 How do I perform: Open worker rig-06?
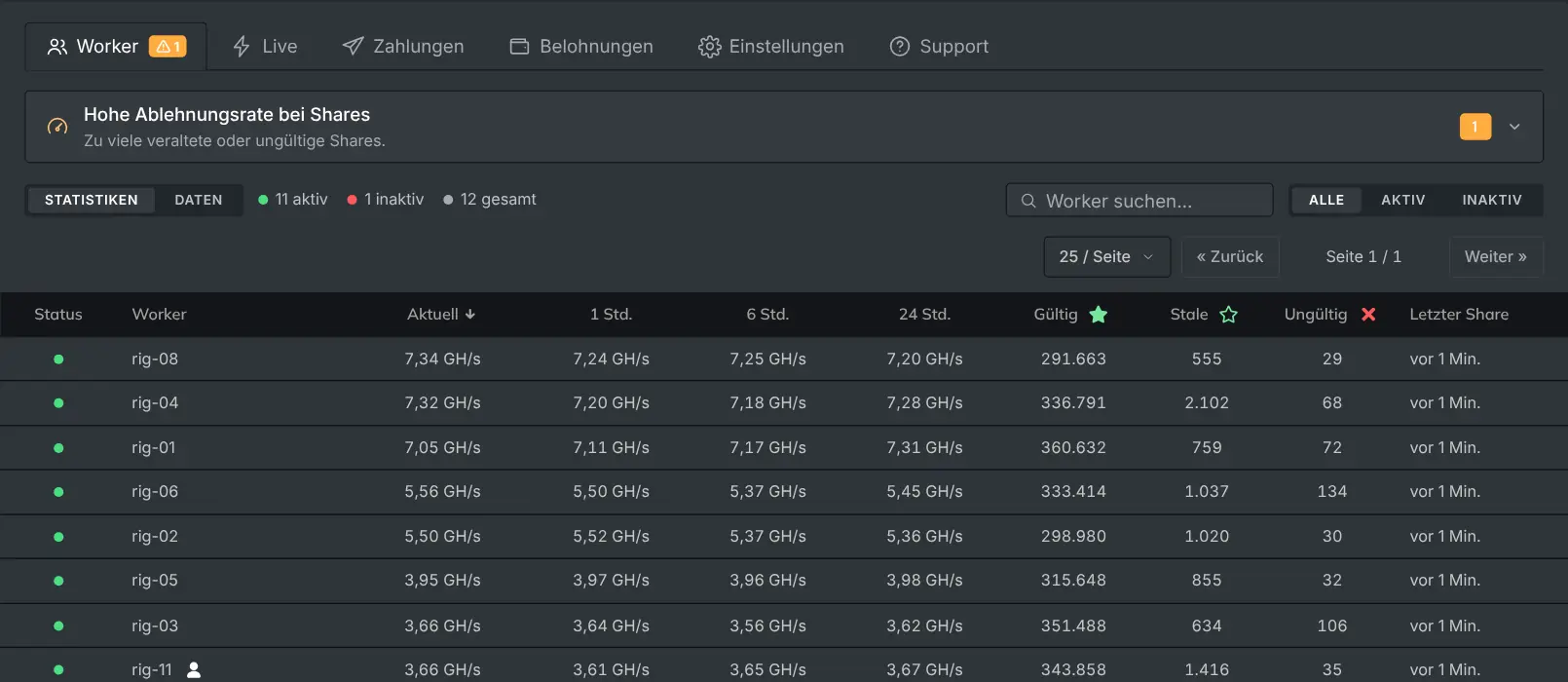(x=155, y=492)
